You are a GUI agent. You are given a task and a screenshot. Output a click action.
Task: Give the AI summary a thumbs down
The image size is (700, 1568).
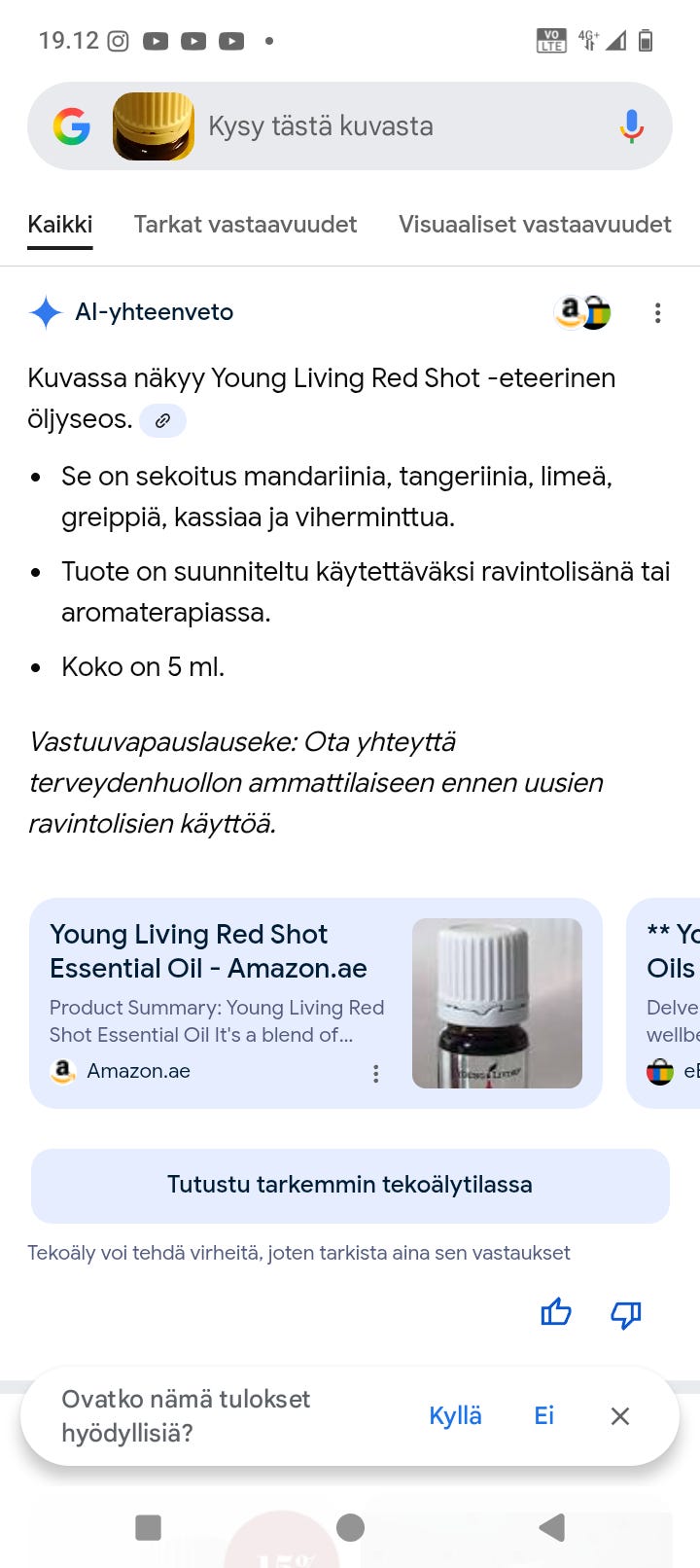tap(625, 1314)
